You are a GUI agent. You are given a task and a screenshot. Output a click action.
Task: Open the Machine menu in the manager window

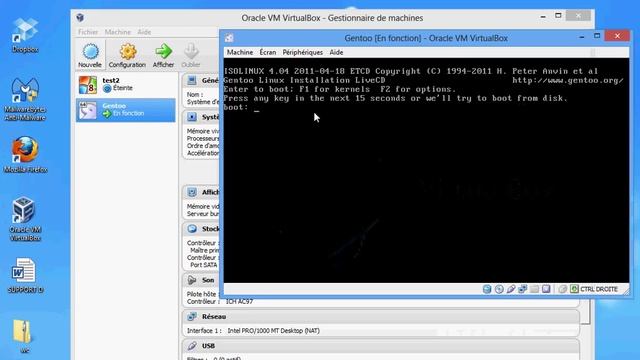[118, 32]
